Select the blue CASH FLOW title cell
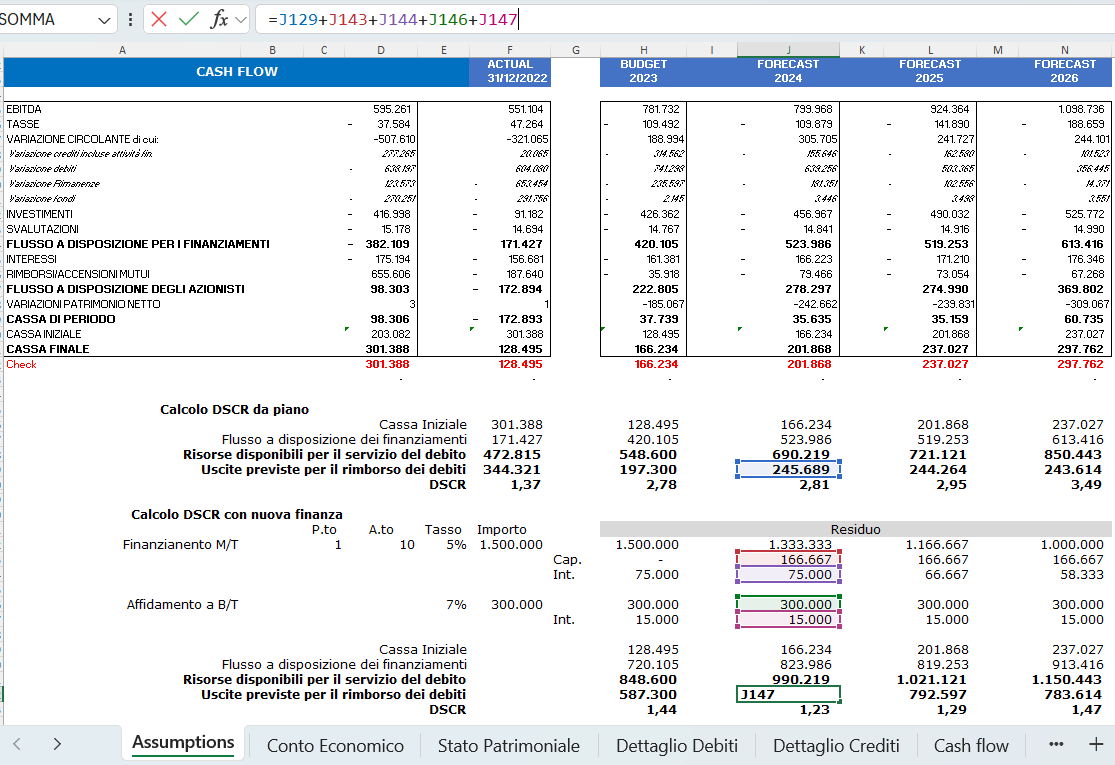1115x765 pixels. click(236, 71)
